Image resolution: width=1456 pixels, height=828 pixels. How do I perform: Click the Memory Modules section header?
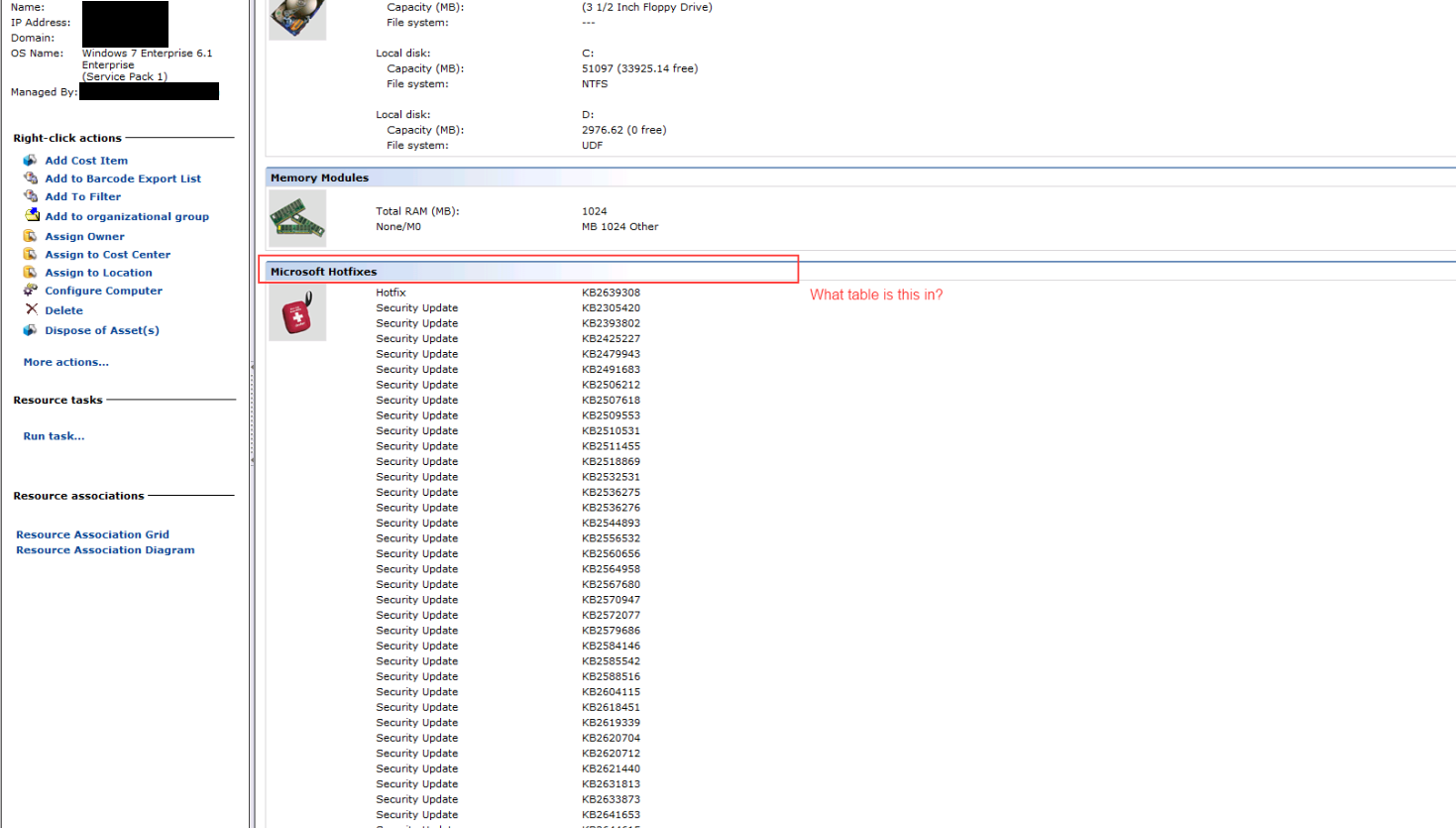(x=319, y=177)
